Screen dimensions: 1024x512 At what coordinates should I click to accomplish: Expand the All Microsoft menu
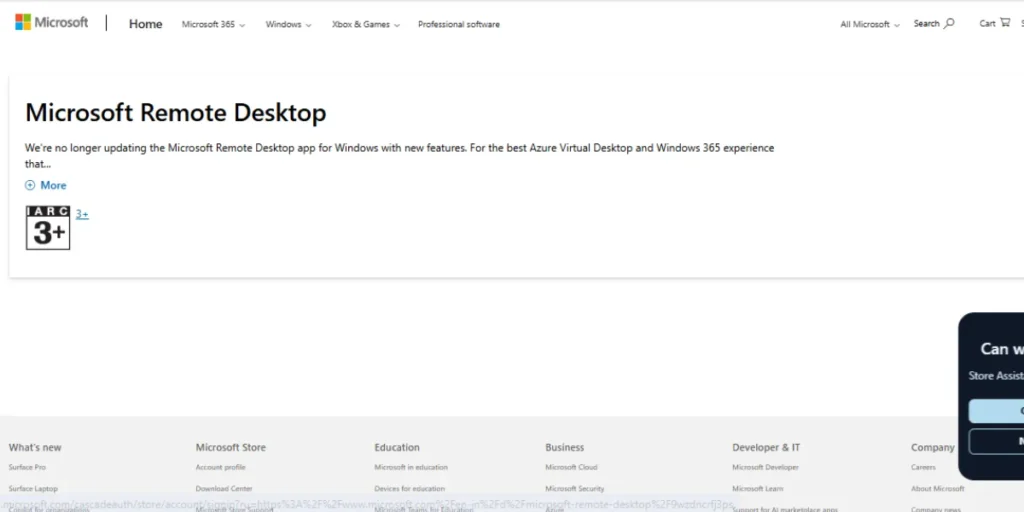(x=870, y=24)
